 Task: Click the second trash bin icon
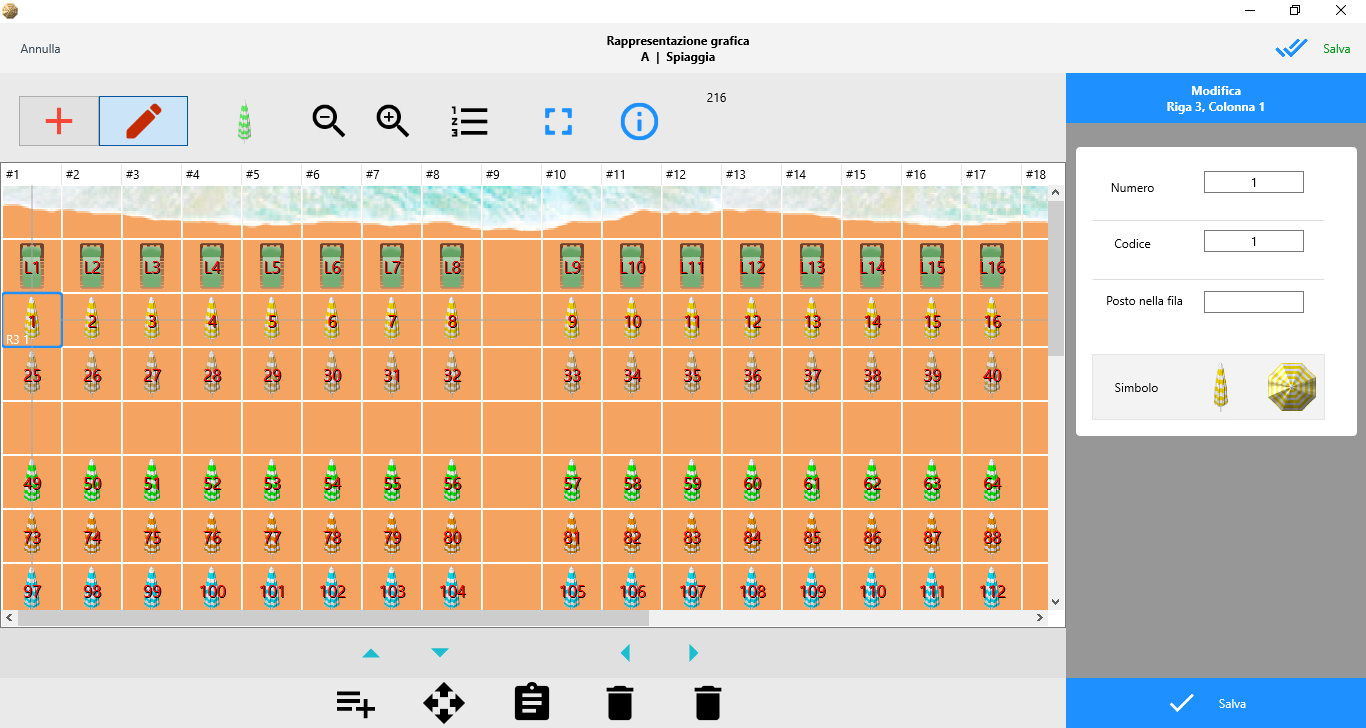click(707, 702)
